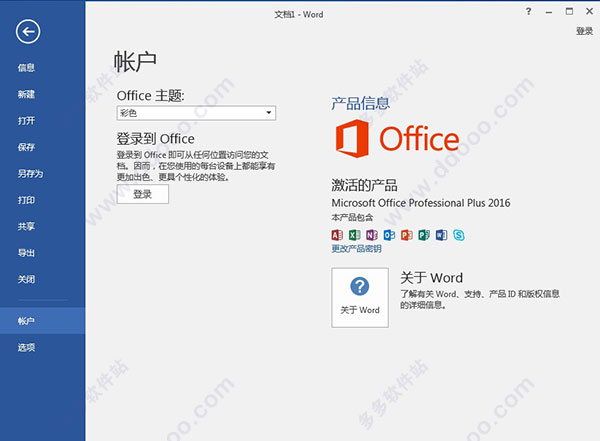The image size is (600, 441).
Task: Select 新建 in the sidebar
Action: click(x=26, y=94)
